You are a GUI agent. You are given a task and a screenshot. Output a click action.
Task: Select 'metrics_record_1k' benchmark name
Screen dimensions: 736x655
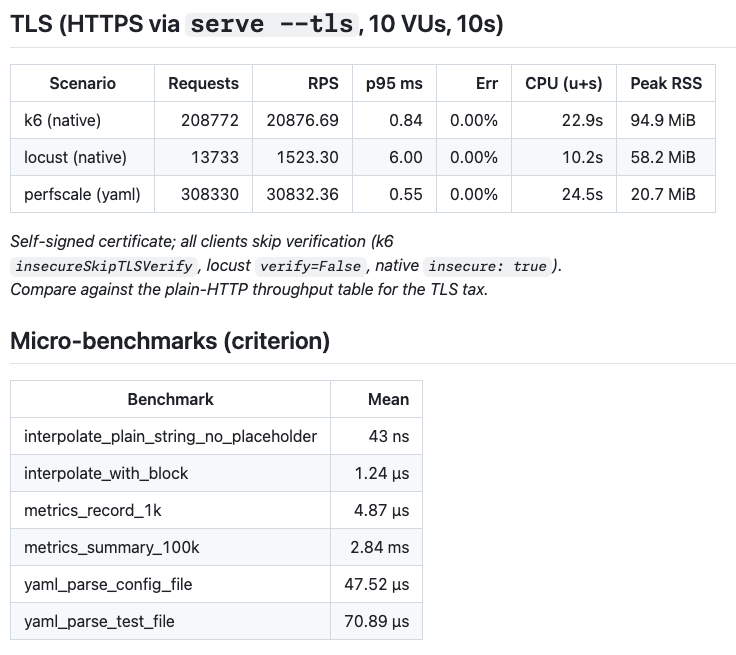click(92, 510)
